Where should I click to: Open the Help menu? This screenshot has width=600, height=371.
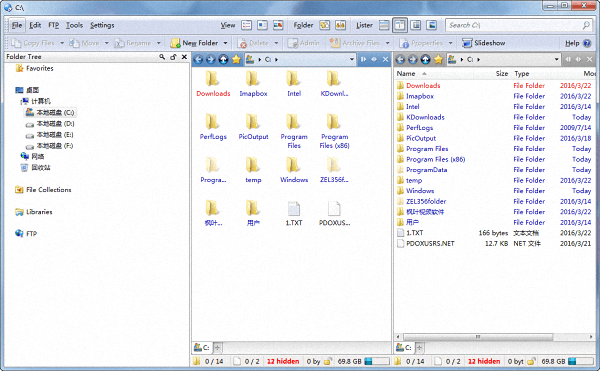point(572,43)
